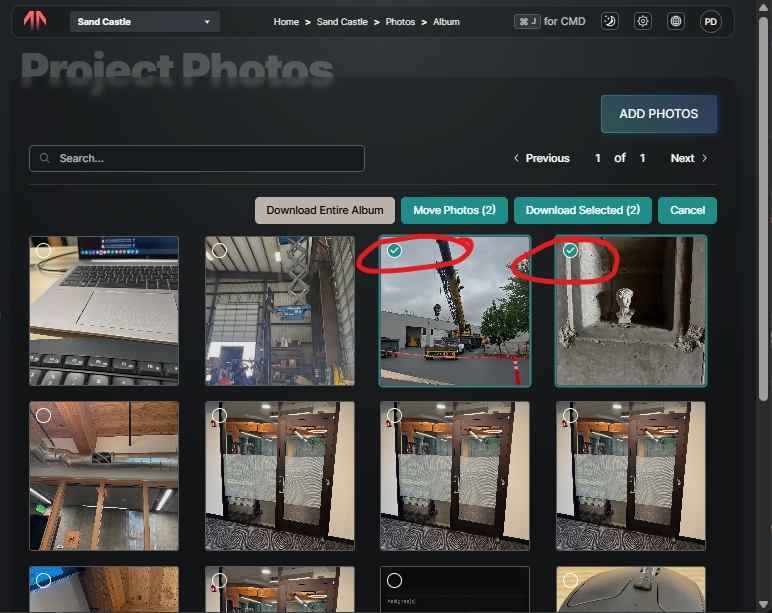The image size is (772, 613).
Task: Focus the Search photos field
Action: (x=196, y=159)
